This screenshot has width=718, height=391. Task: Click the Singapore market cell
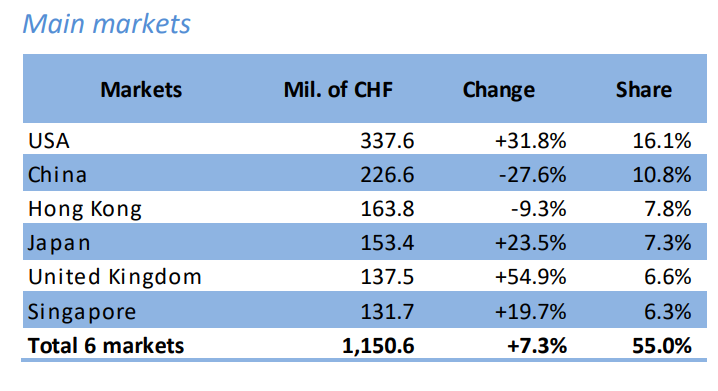coord(82,312)
